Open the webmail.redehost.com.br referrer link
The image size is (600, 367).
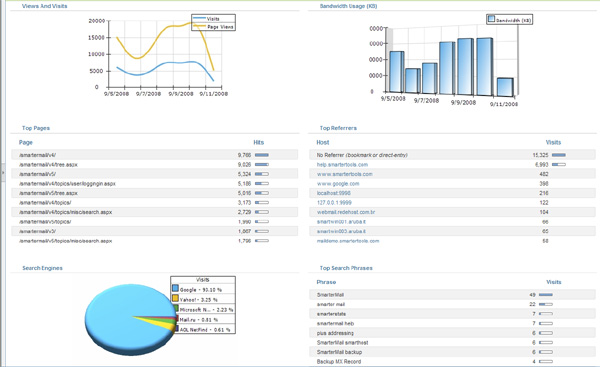pos(346,212)
